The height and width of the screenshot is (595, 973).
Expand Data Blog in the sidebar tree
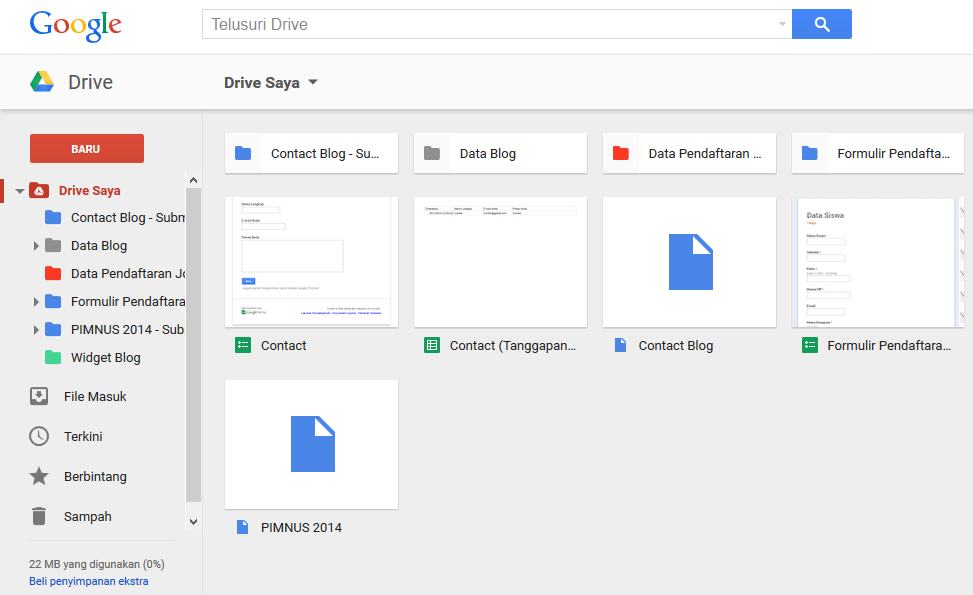tap(34, 245)
